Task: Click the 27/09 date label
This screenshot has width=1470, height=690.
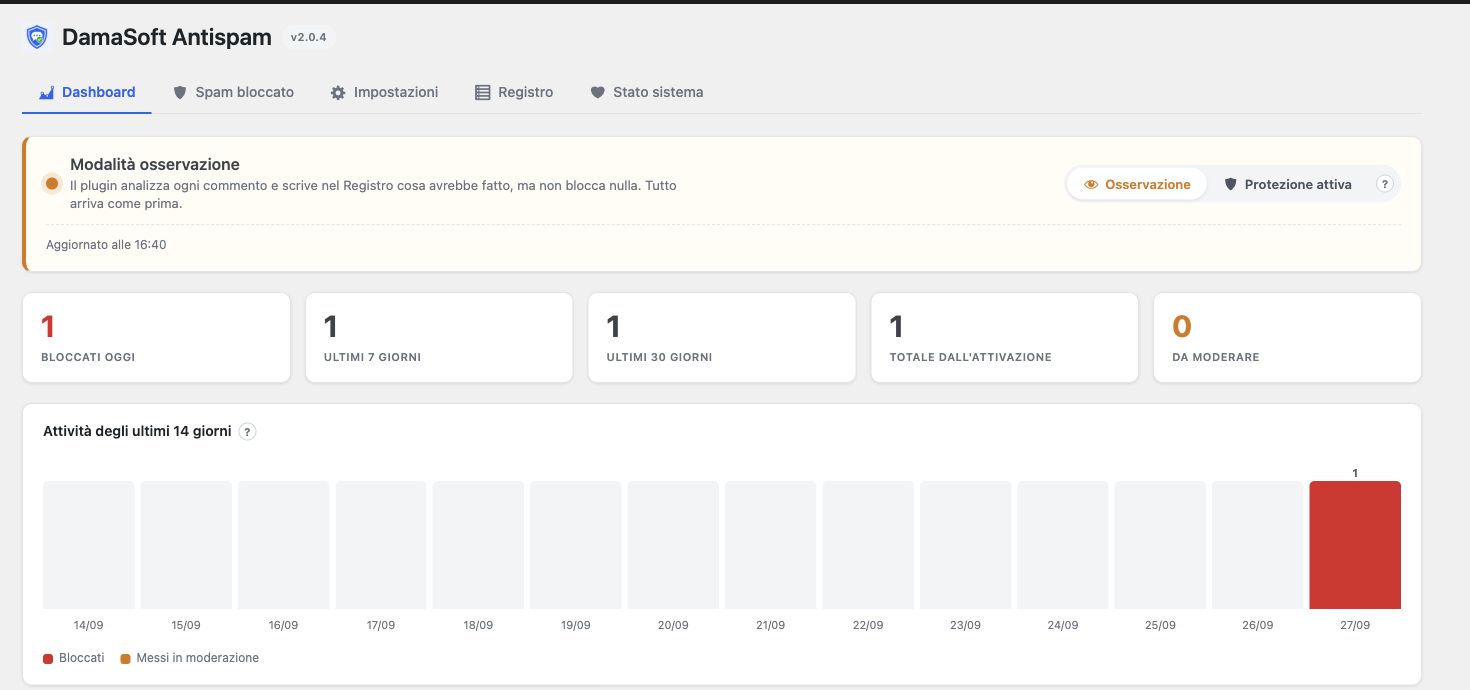Action: click(x=1355, y=625)
